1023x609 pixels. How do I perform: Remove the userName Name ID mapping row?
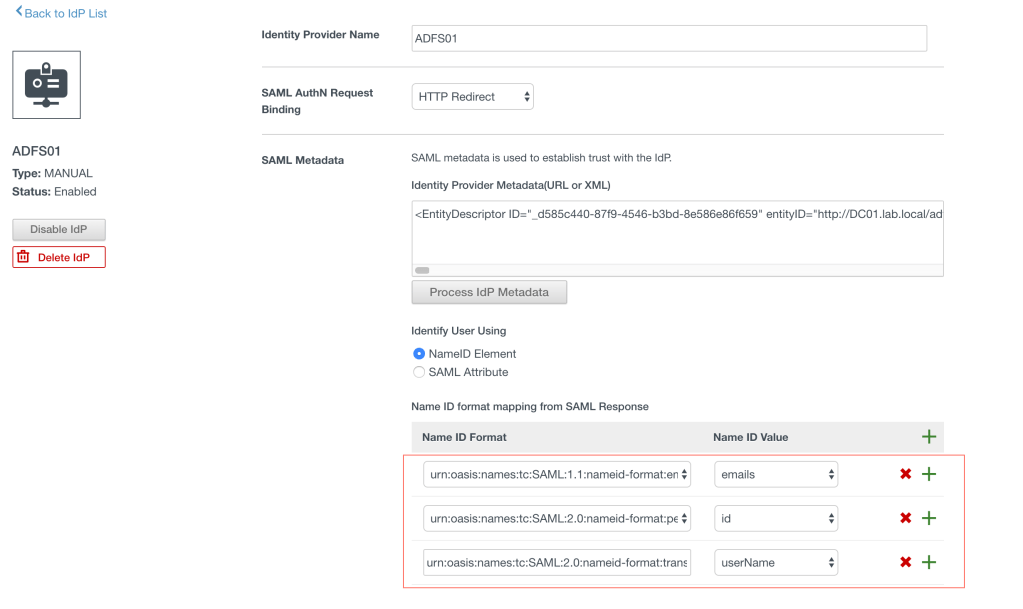coord(905,562)
